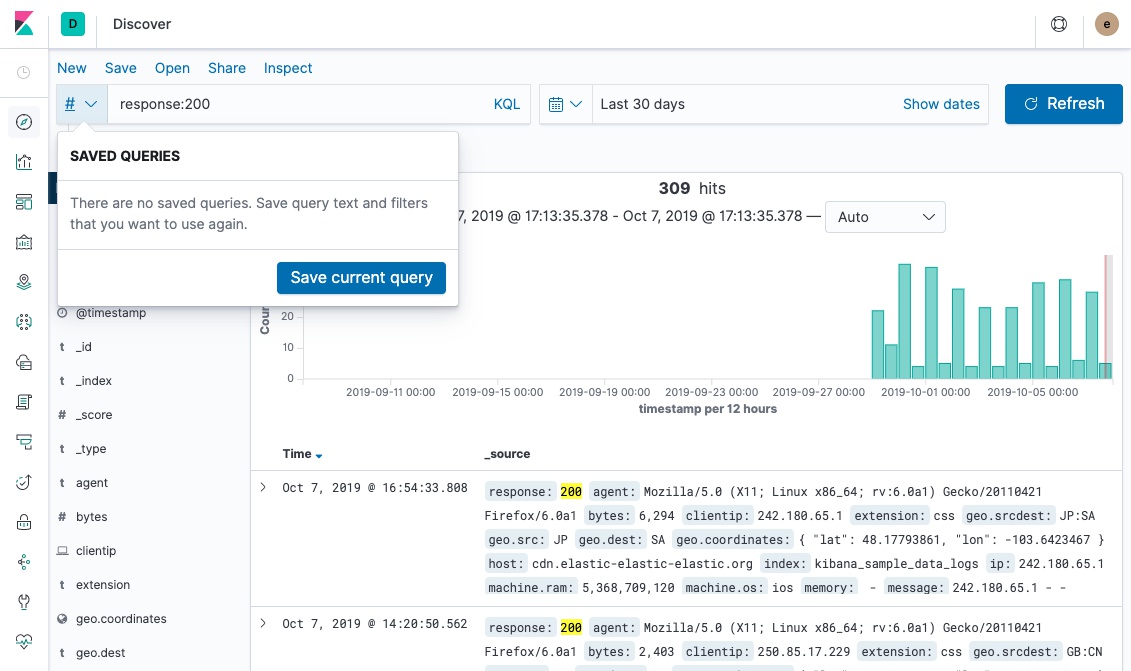Open Maps from the sidebar

coord(24,282)
